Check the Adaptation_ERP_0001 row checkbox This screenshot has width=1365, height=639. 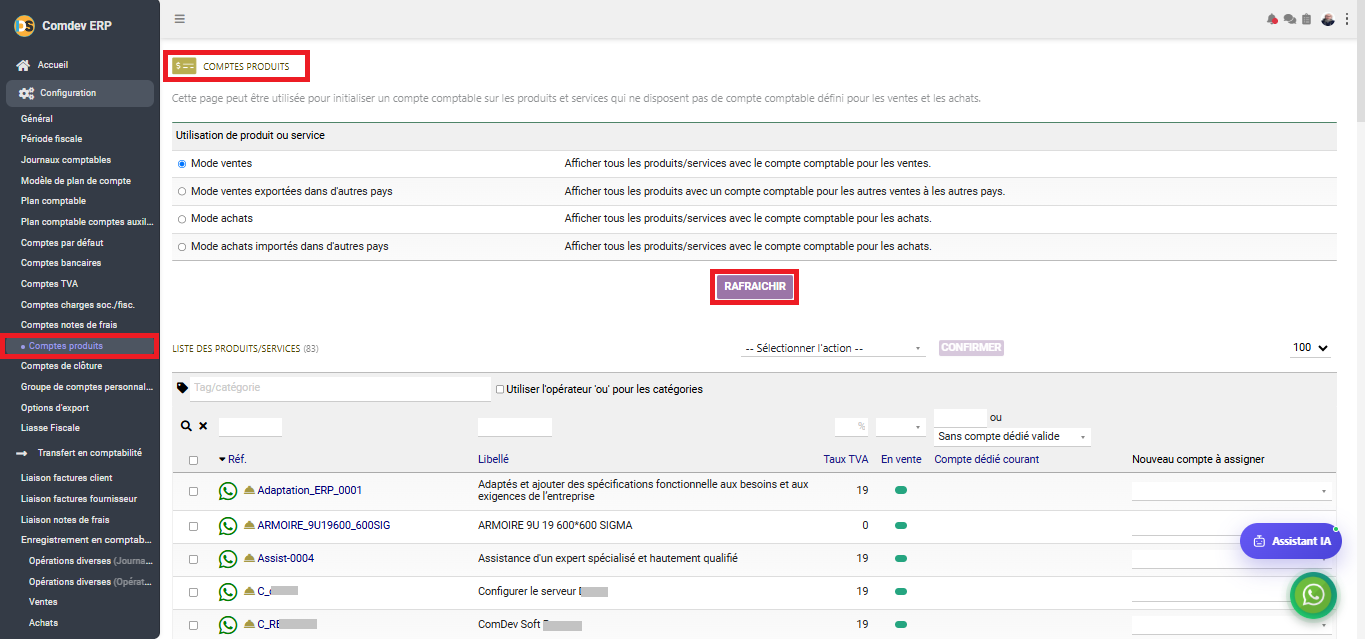pyautogui.click(x=193, y=491)
